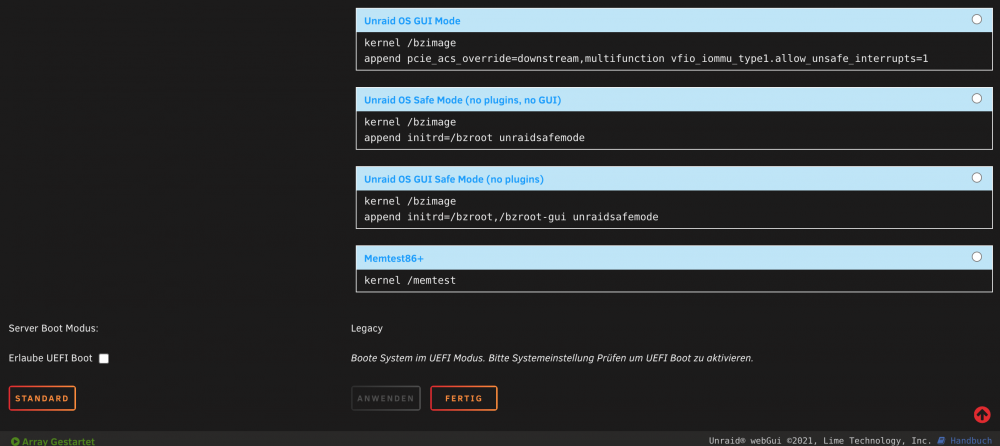Click the book icon beside Handbuch
The height and width of the screenshot is (446, 1000).
point(942,440)
